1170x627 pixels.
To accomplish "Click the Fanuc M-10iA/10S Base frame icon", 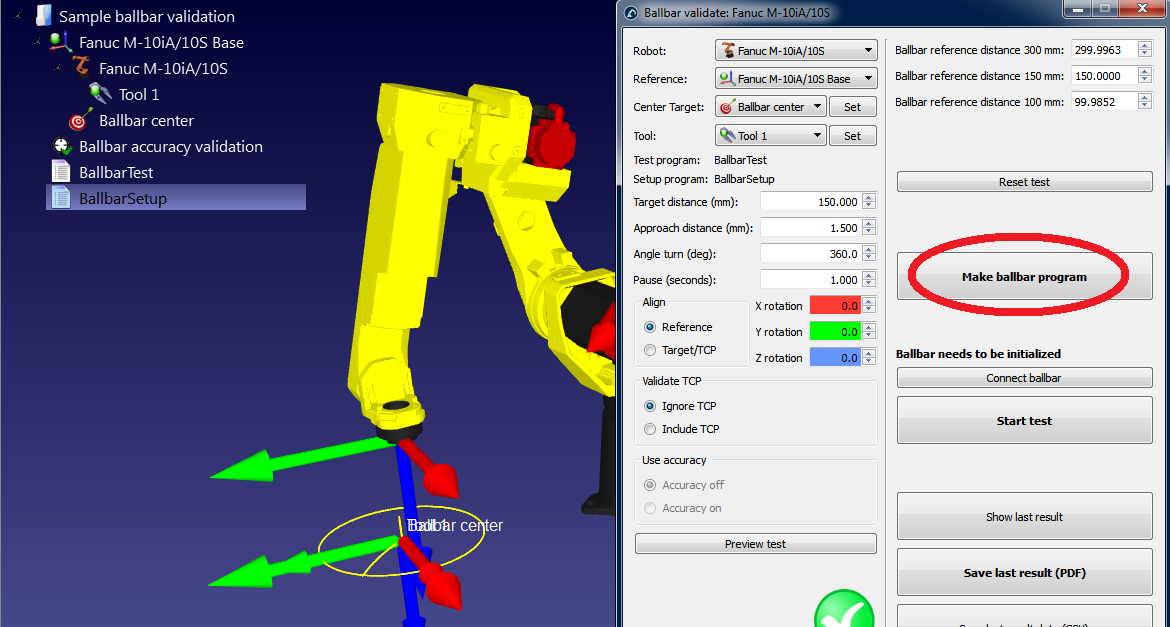I will point(58,42).
